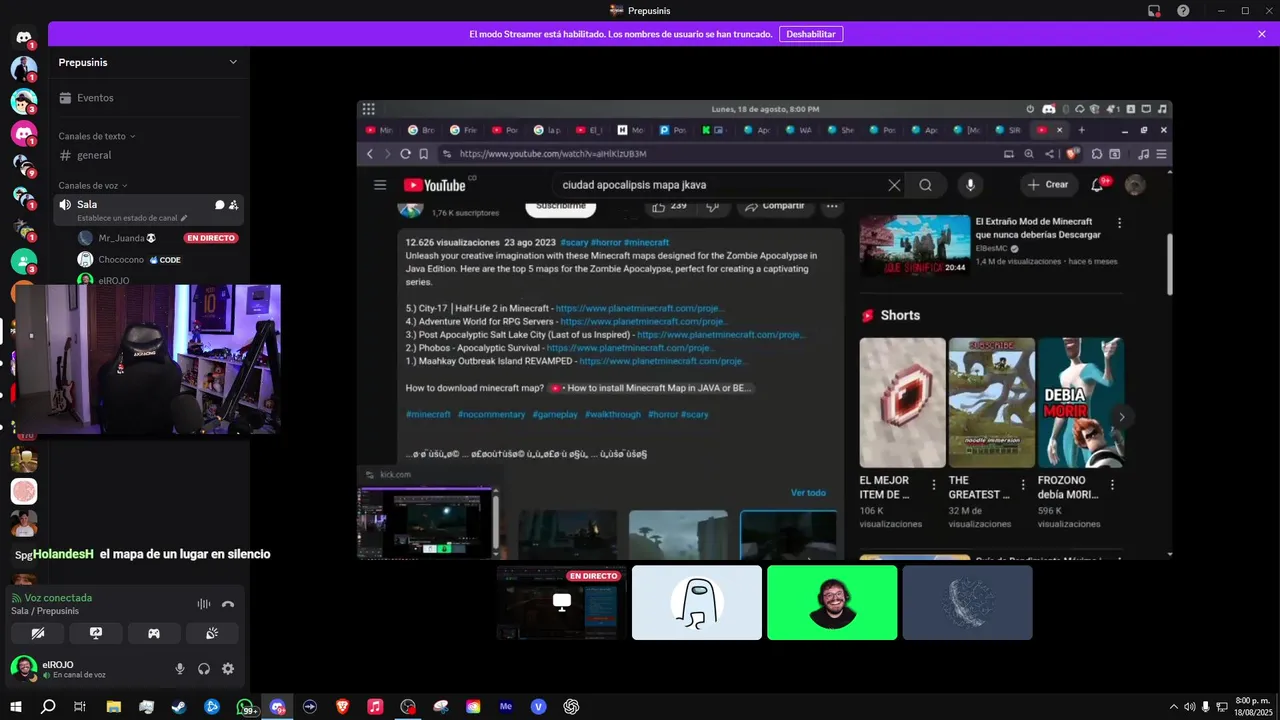1280x720 pixels.
Task: Open City-17 planetminecraft link
Action: [x=640, y=309]
